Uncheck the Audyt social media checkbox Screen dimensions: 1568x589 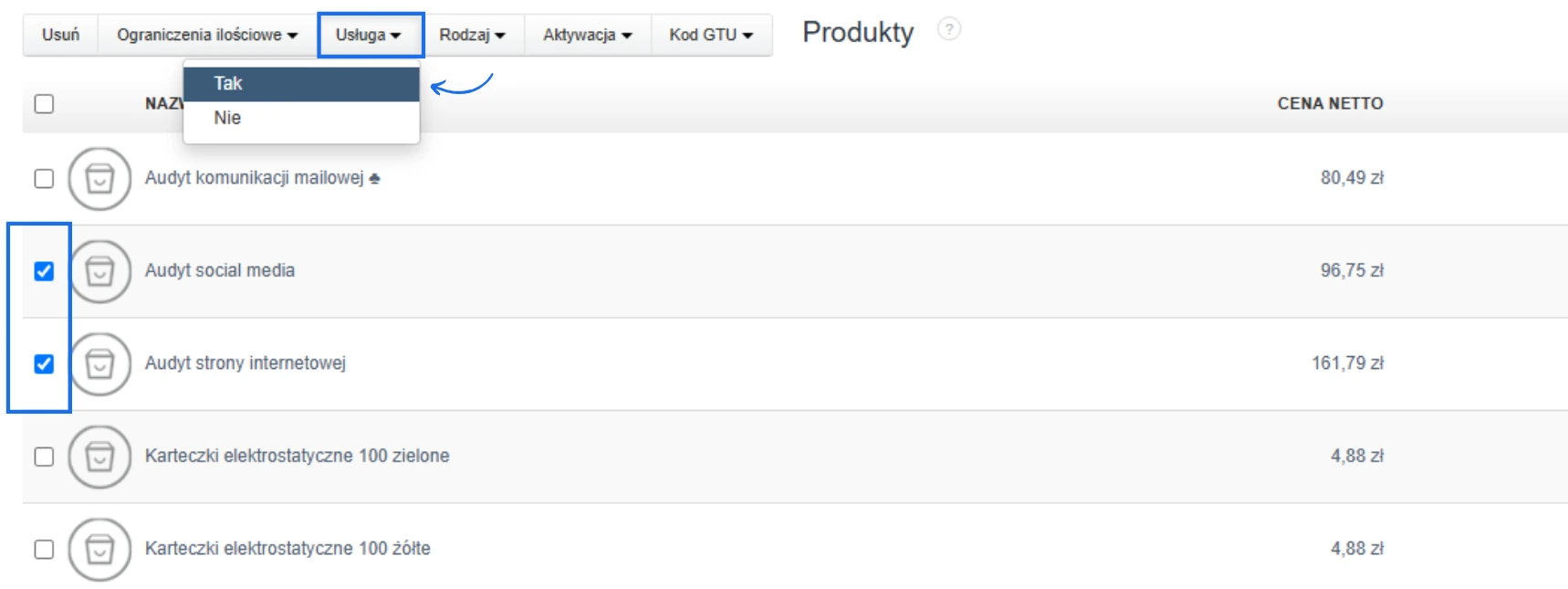44,271
